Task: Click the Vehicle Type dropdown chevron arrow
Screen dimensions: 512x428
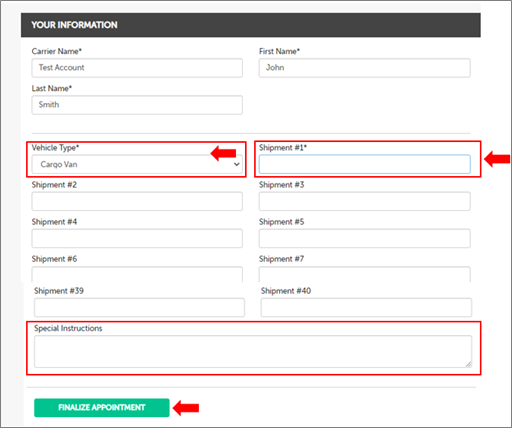Action: coord(236,164)
